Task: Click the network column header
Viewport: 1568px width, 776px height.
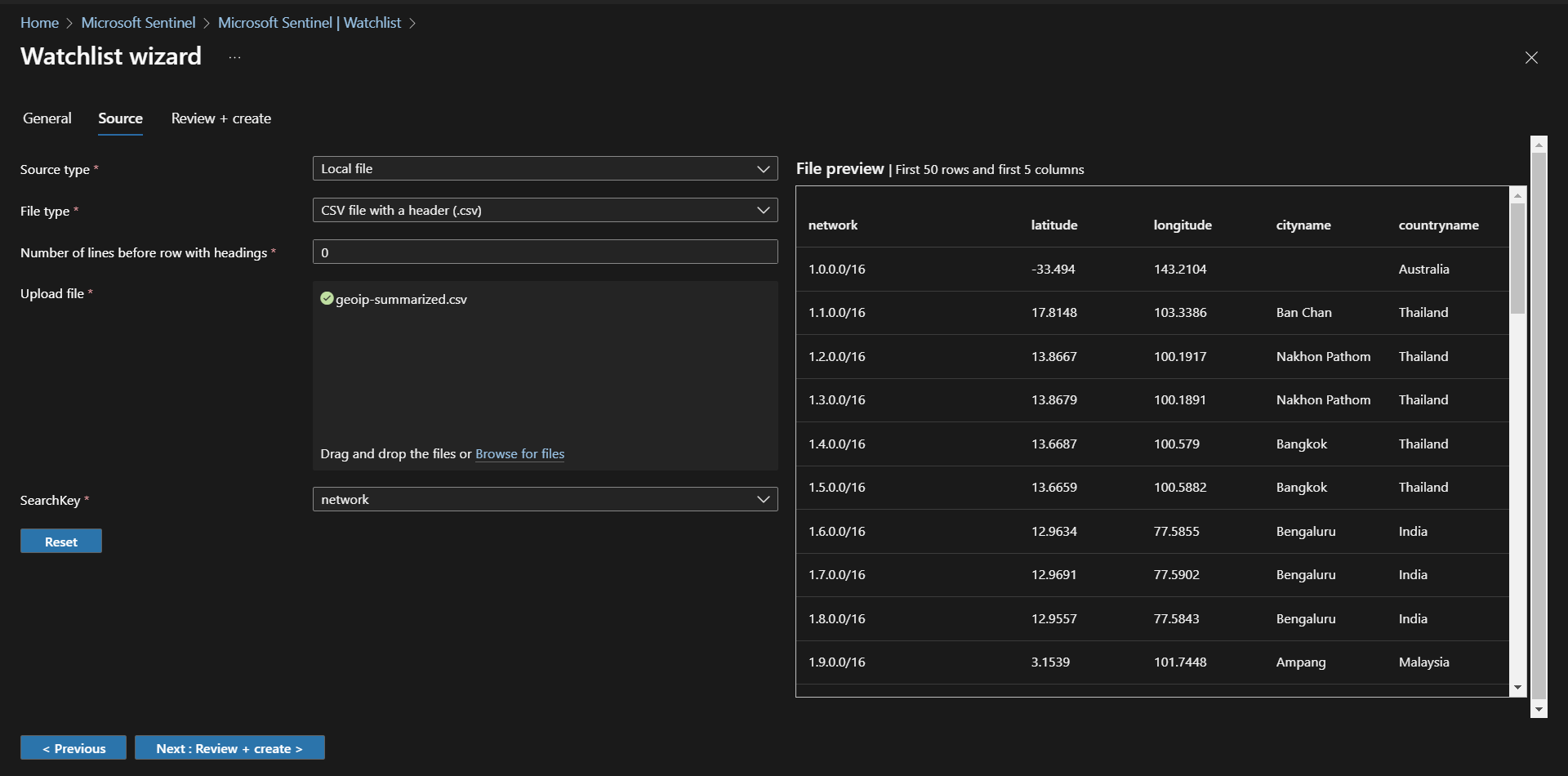Action: coord(833,225)
